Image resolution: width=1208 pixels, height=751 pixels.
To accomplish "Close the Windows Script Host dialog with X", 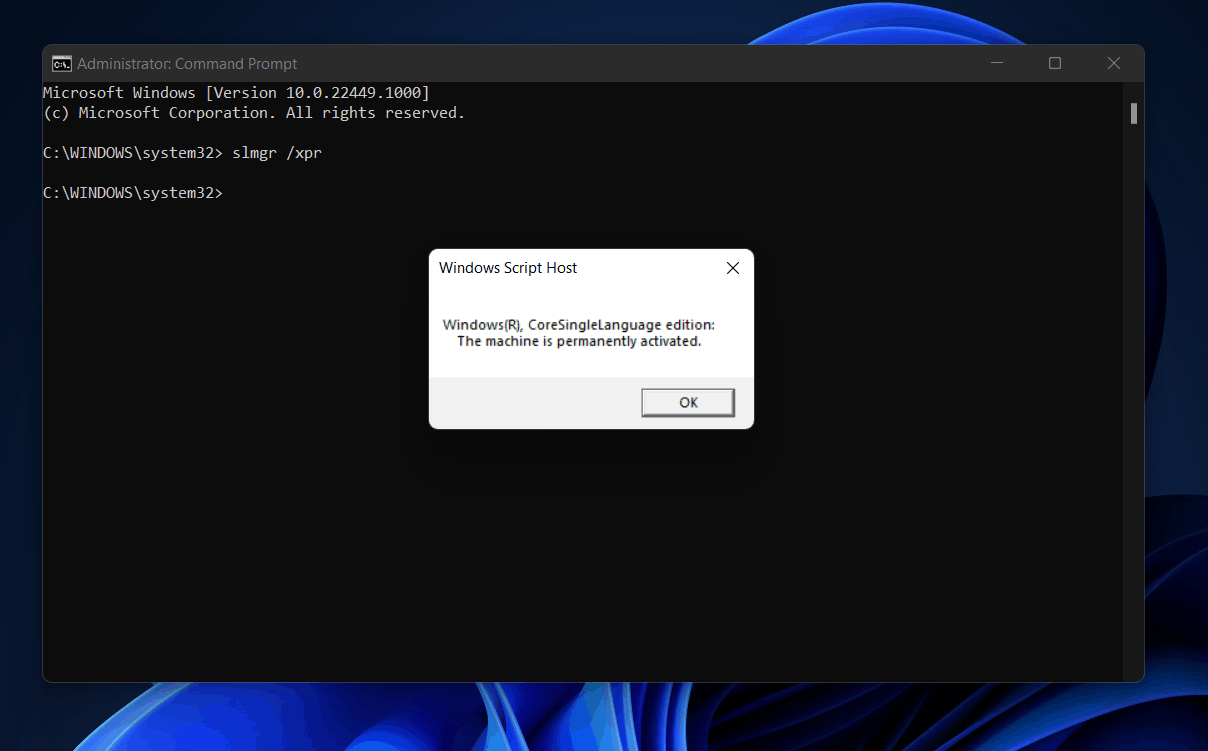I will tap(732, 268).
